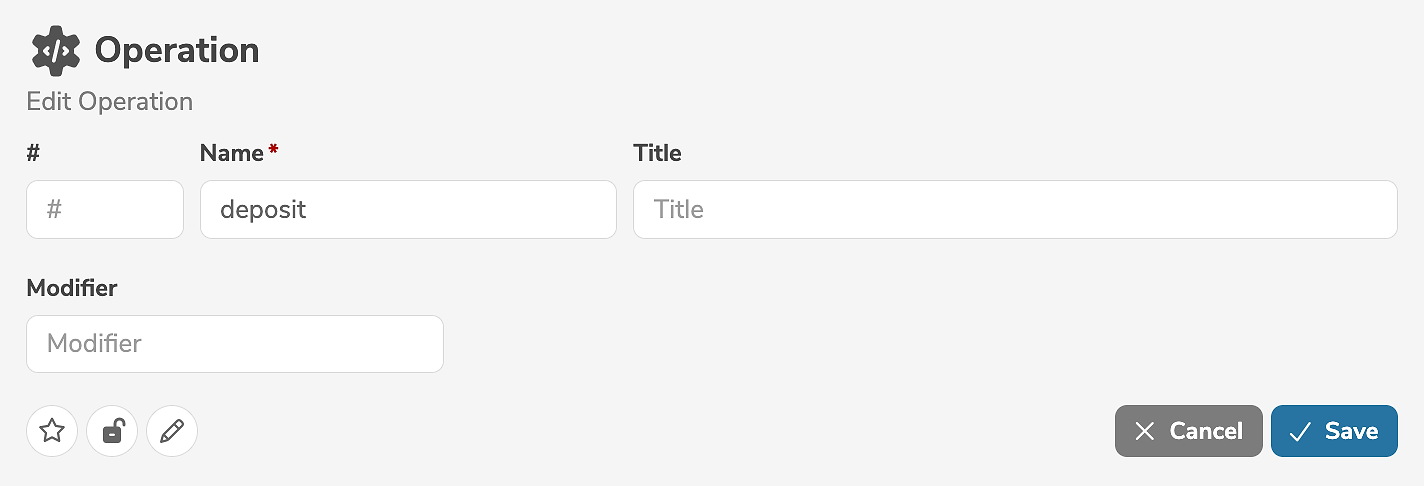Click the Operation heading text
Screen dimensions: 1424x486
pos(177,50)
